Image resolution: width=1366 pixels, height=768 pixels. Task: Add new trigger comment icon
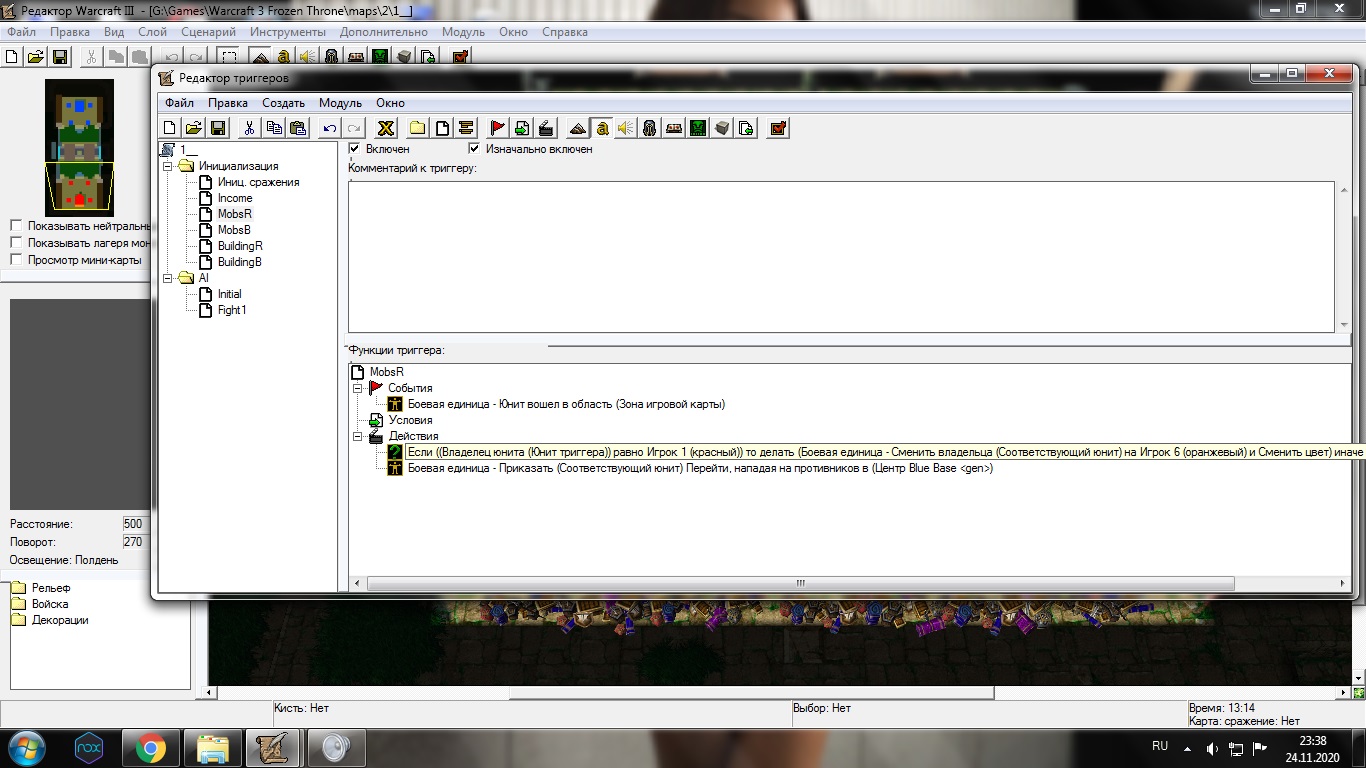(466, 128)
